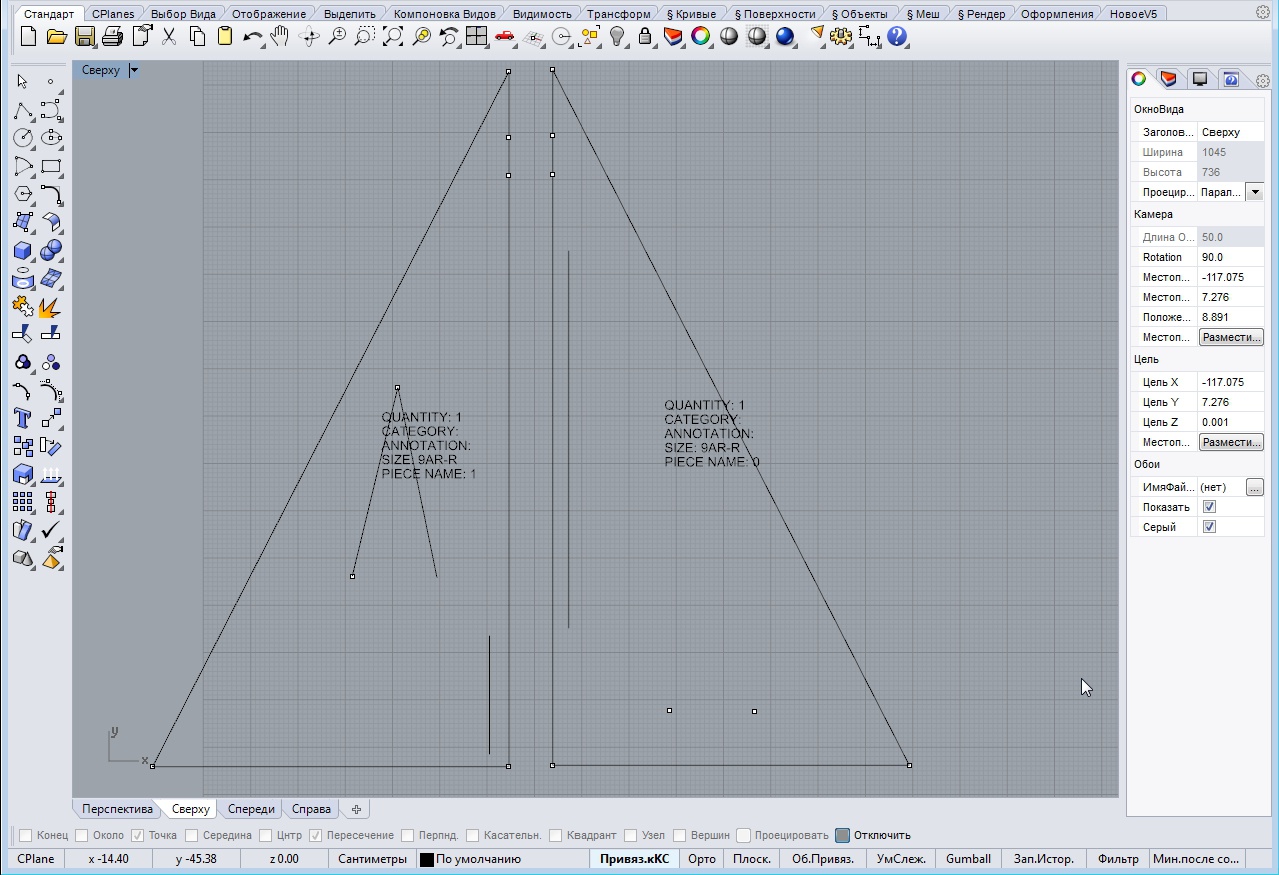Click the Rotation value field
The width and height of the screenshot is (1279, 875).
[1230, 257]
